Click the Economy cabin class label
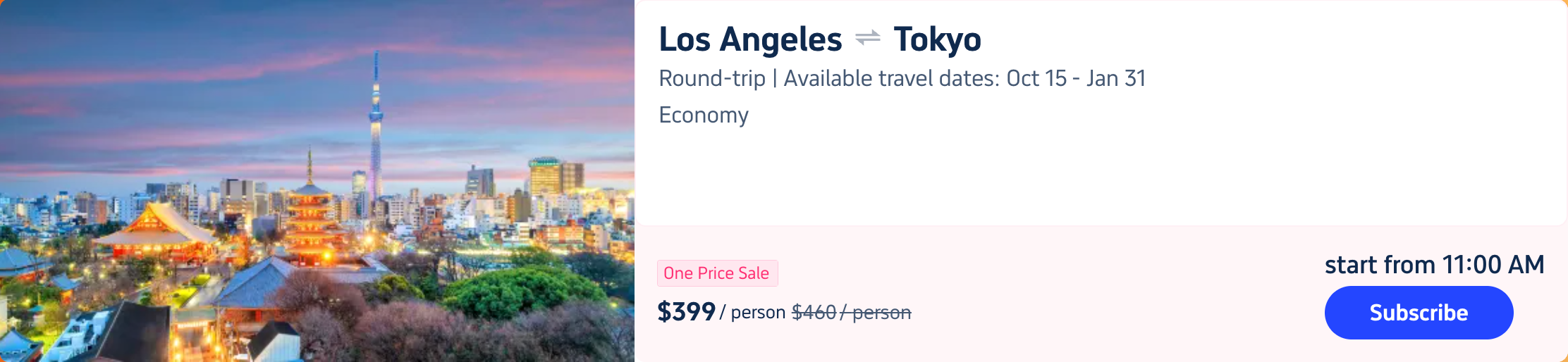Viewport: 1568px width, 362px height. point(703,115)
